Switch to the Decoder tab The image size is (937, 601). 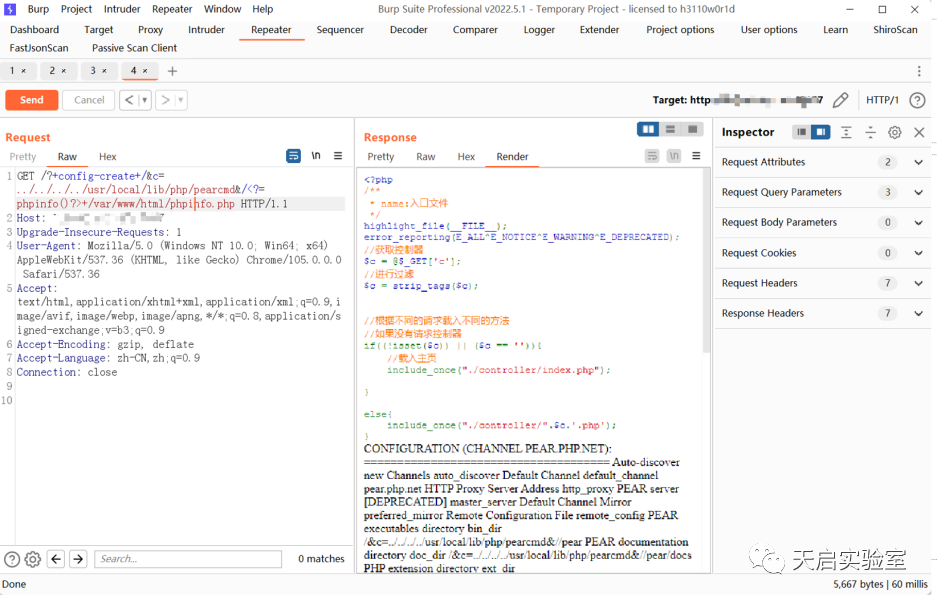click(409, 29)
